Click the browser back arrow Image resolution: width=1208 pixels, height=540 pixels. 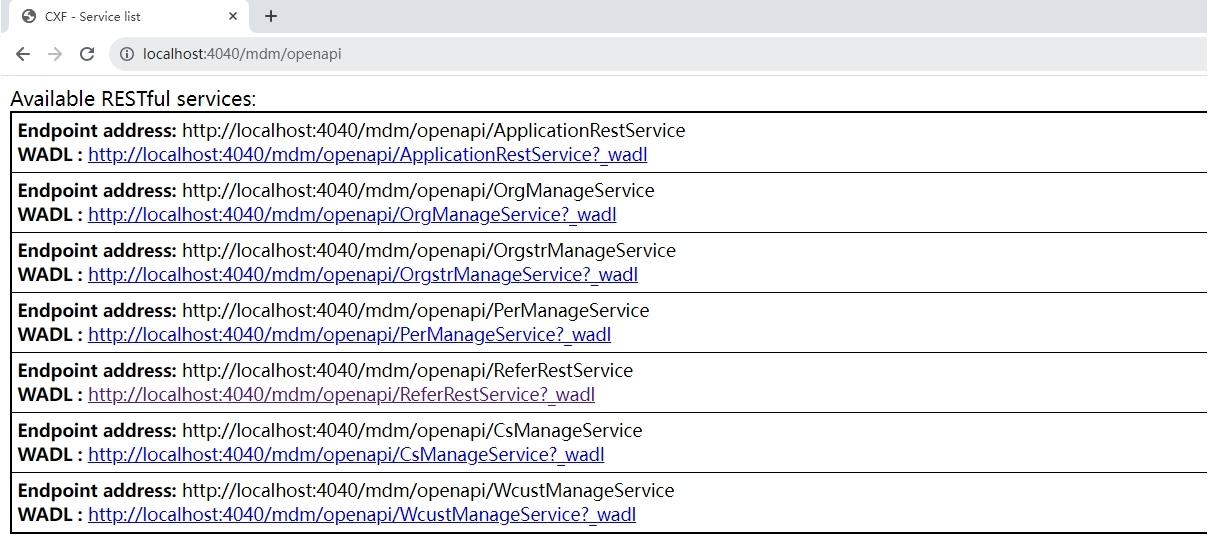23,54
